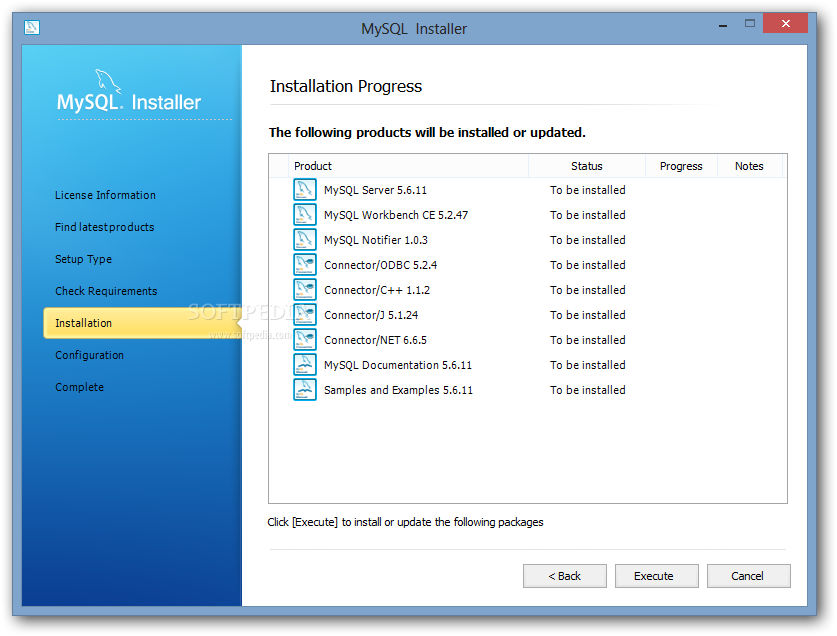Click MySQL Workbench's To be installed status

tap(588, 215)
